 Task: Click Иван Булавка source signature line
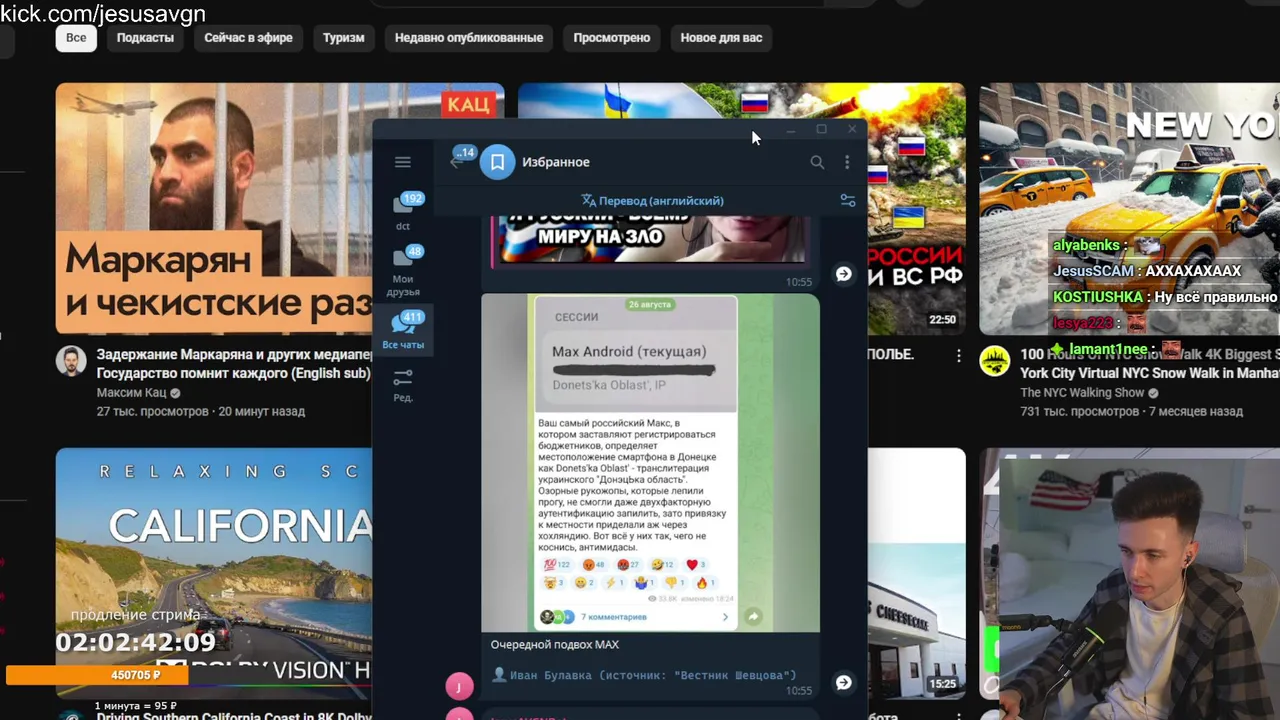click(x=644, y=675)
